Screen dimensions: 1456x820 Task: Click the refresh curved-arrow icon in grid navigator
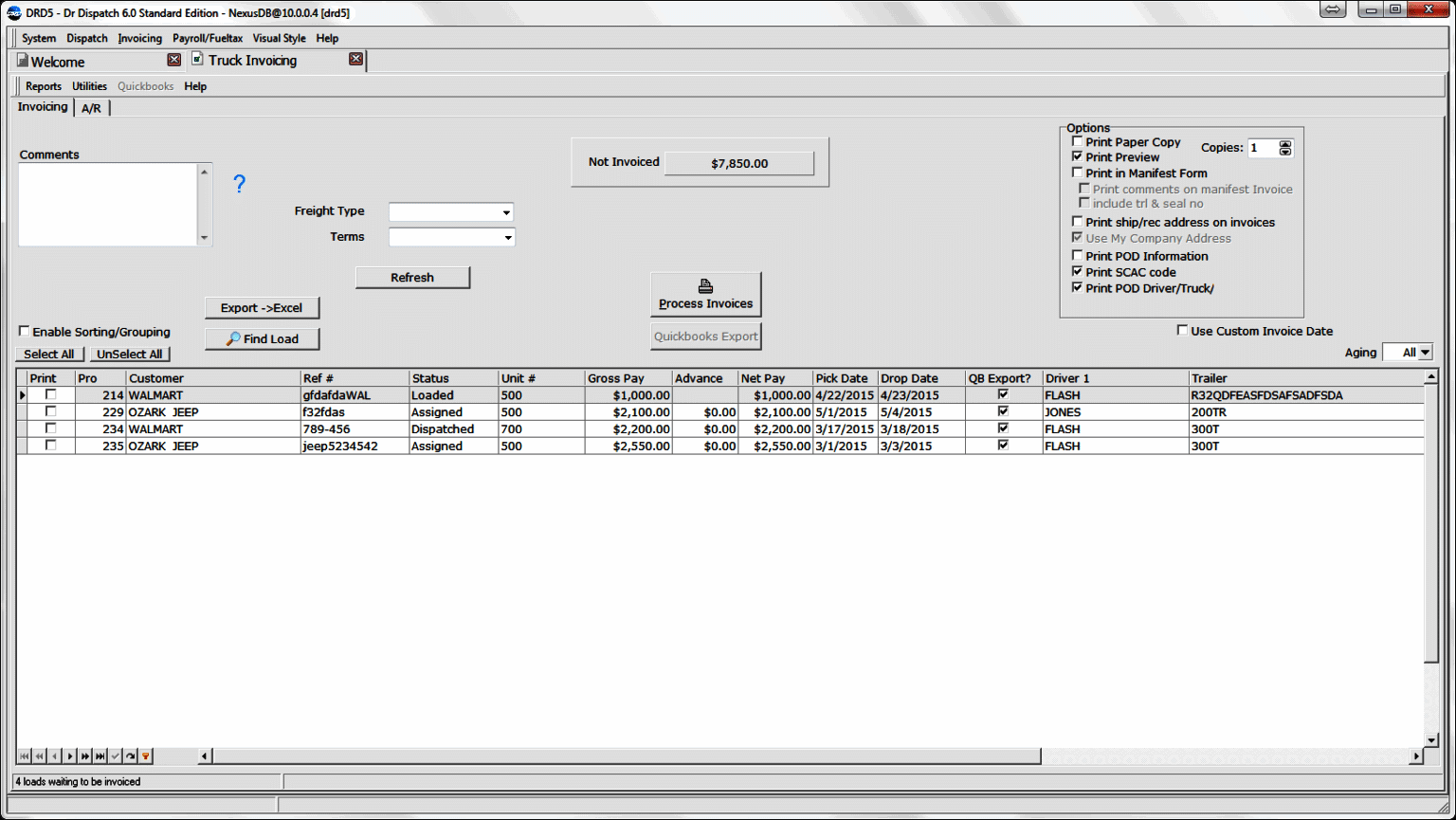click(x=130, y=756)
